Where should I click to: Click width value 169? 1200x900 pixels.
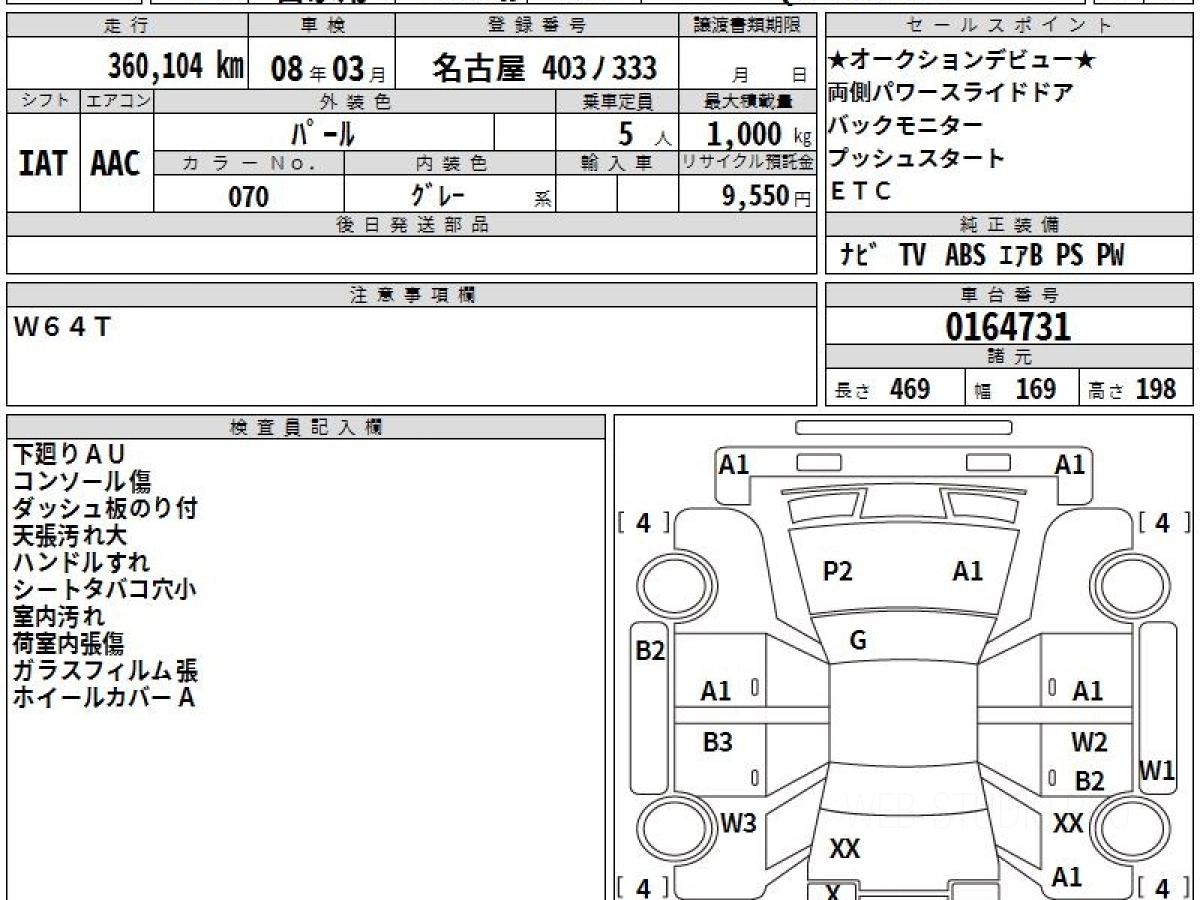pyautogui.click(x=1035, y=389)
